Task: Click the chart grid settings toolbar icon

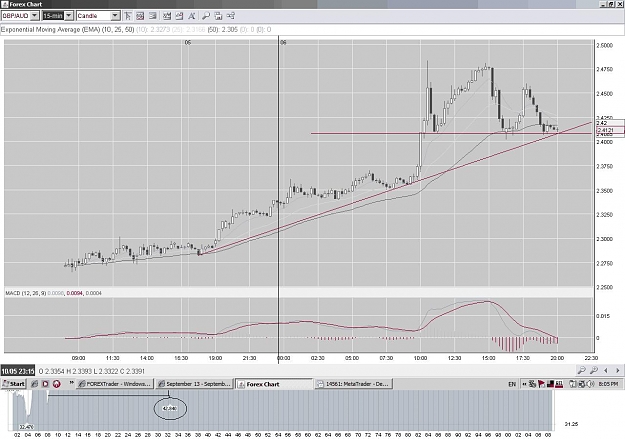Action: tap(140, 16)
